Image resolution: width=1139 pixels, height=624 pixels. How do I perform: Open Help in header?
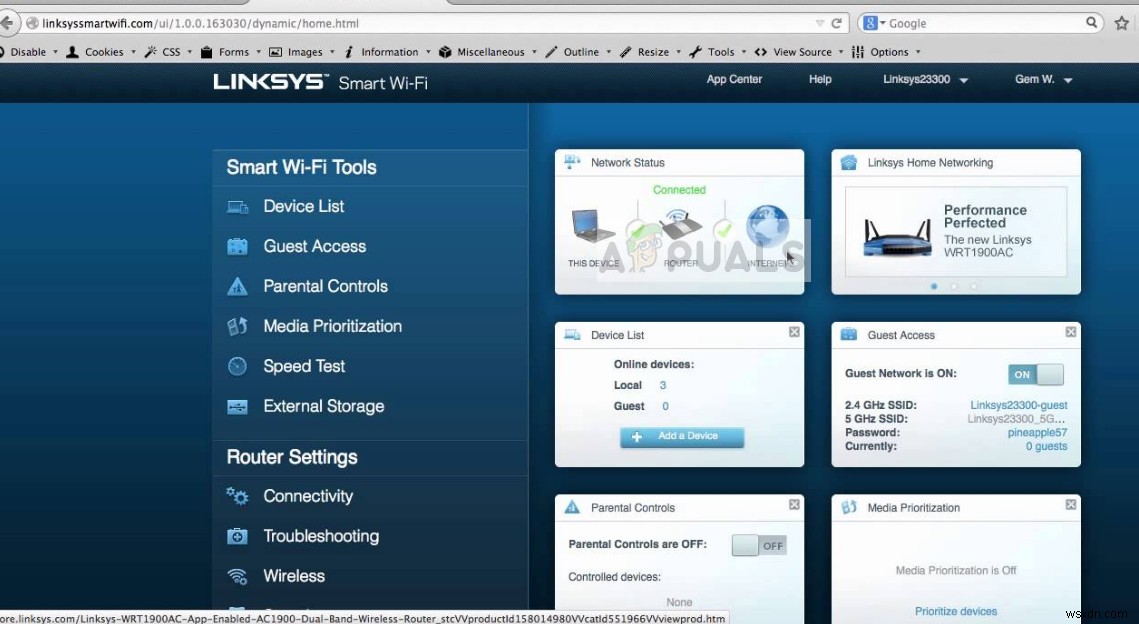(820, 79)
